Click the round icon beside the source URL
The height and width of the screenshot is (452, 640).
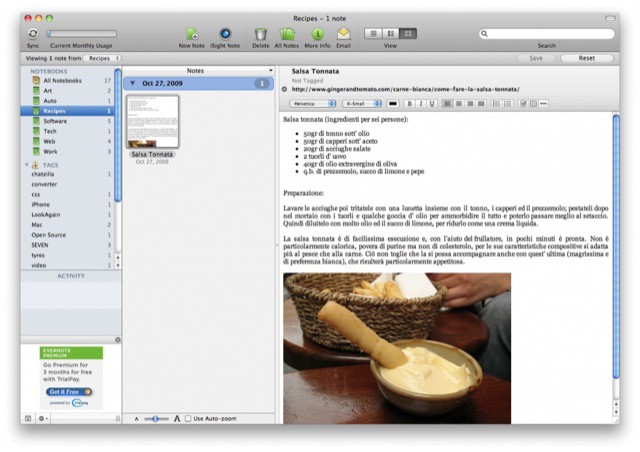tap(284, 89)
